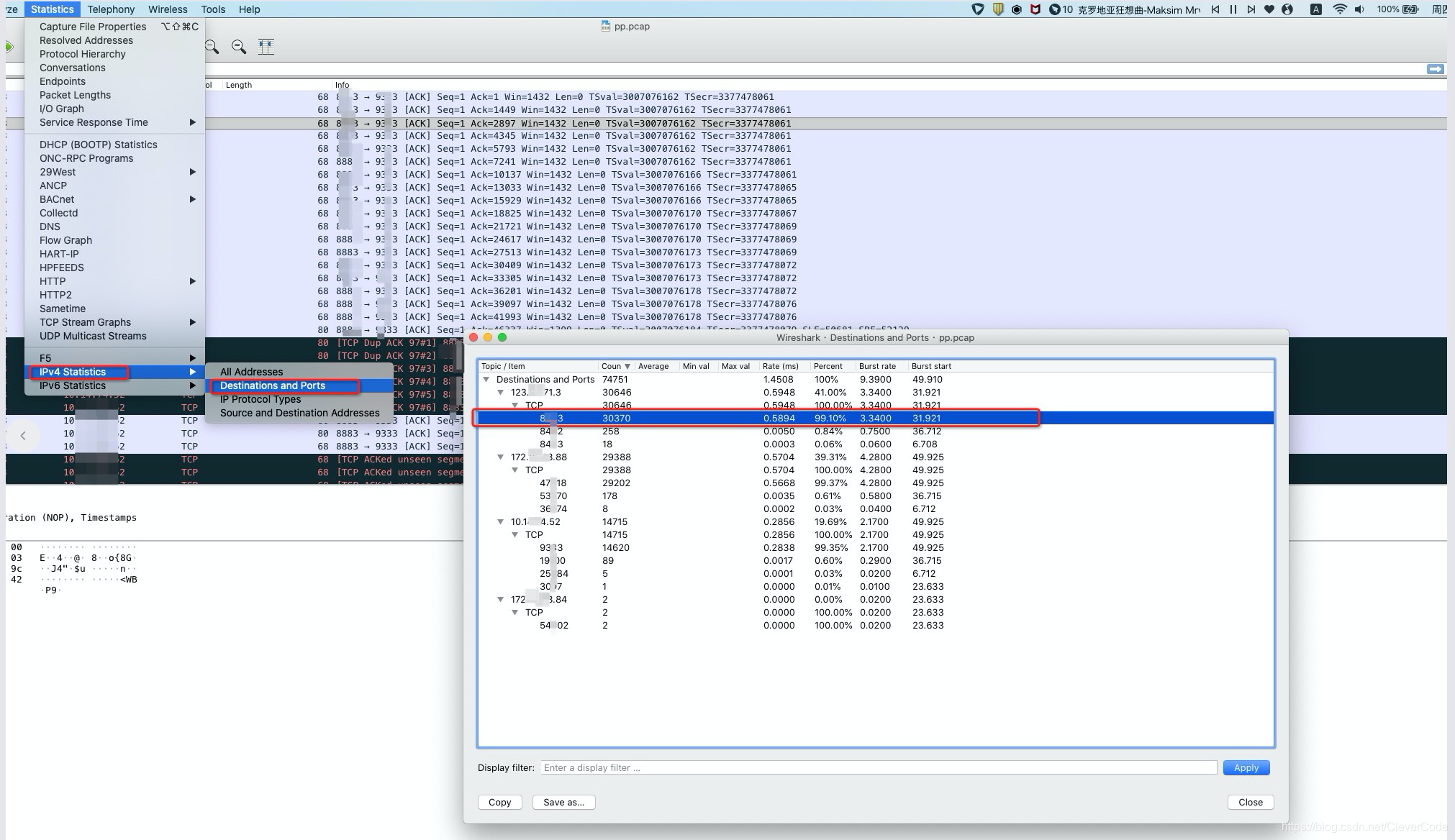Viewport: 1455px width, 840px height.
Task: Click the red McAfee shield icon
Action: (1035, 9)
